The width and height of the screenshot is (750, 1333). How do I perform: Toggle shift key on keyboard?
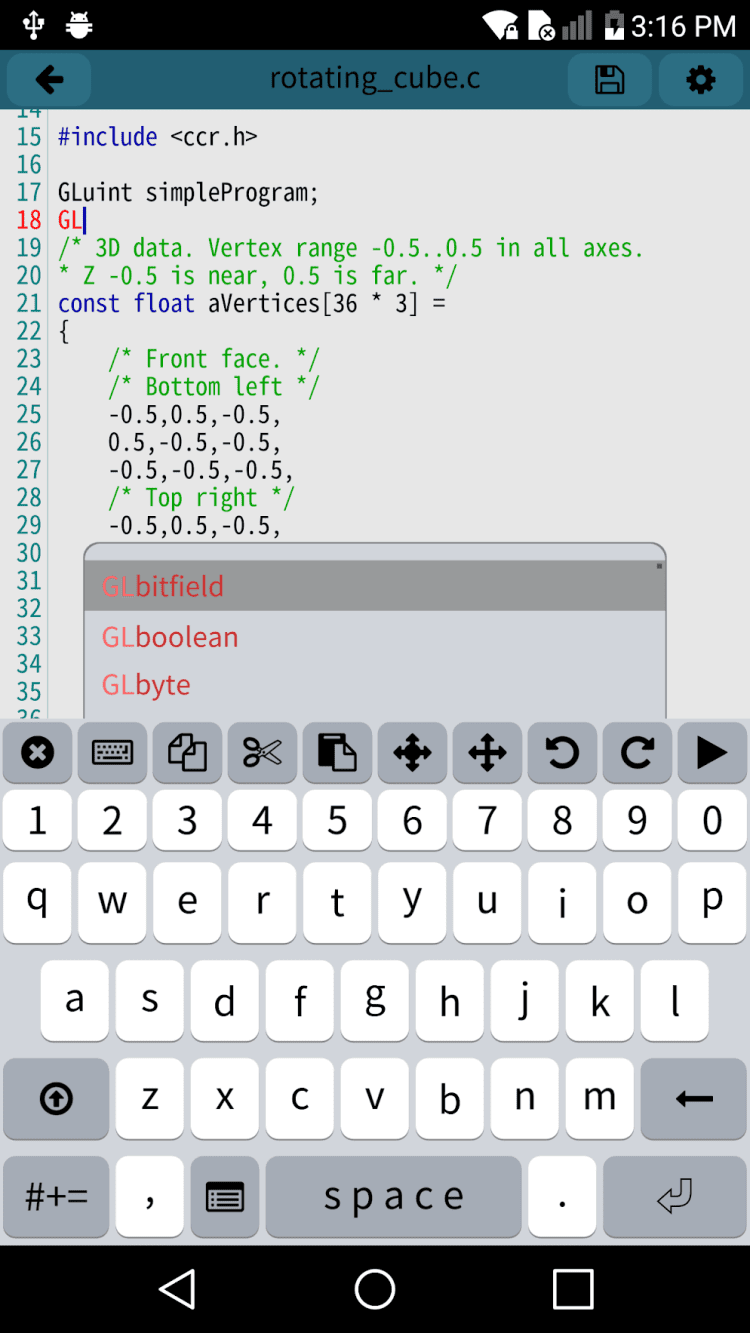click(x=56, y=1099)
